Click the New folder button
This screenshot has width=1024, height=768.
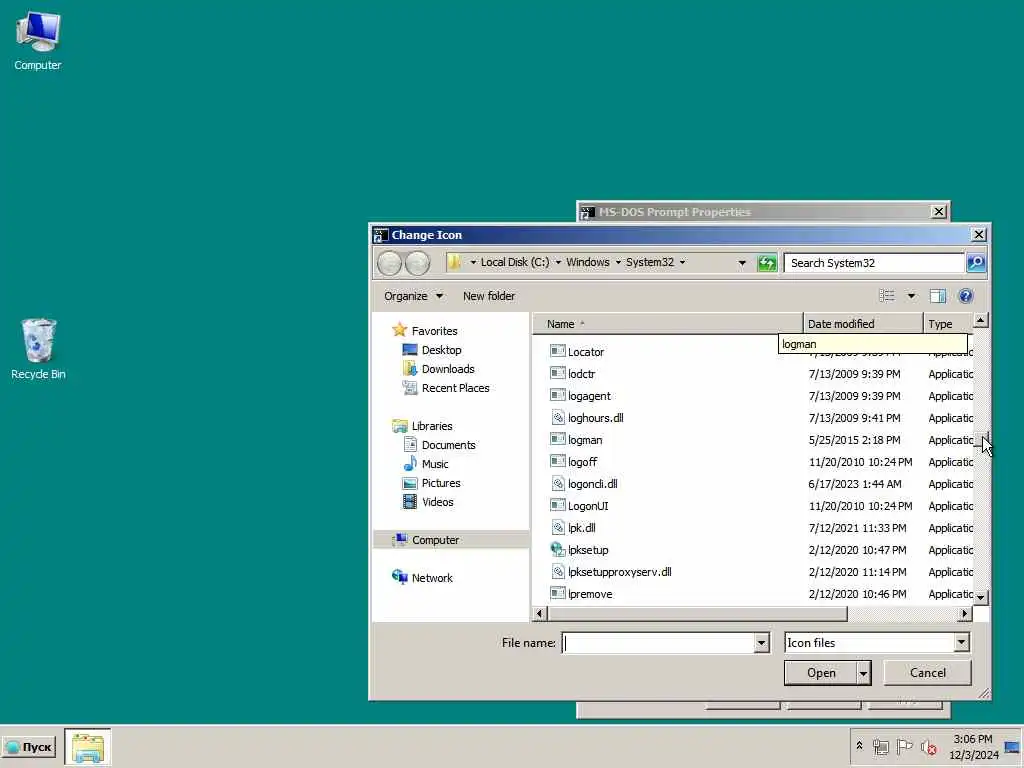click(x=489, y=296)
